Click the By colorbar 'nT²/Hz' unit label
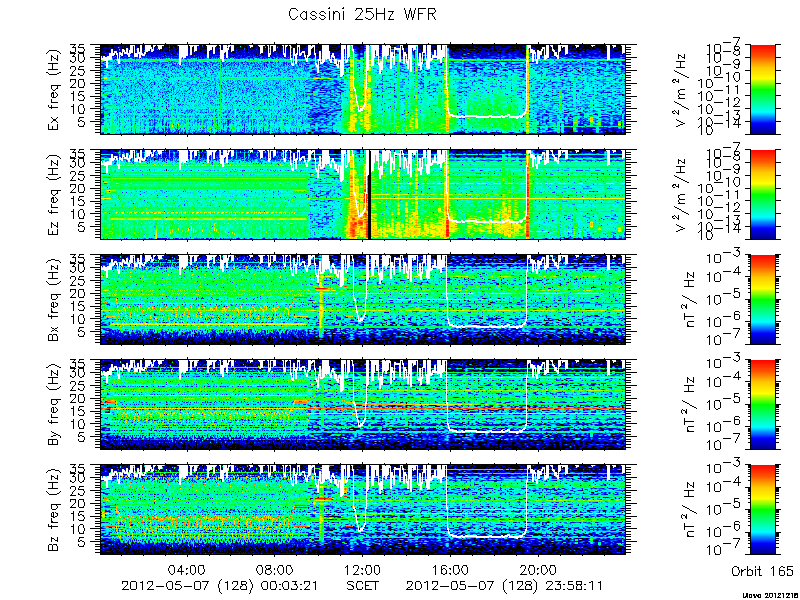Screen dimensions: 800x600 (x=691, y=405)
